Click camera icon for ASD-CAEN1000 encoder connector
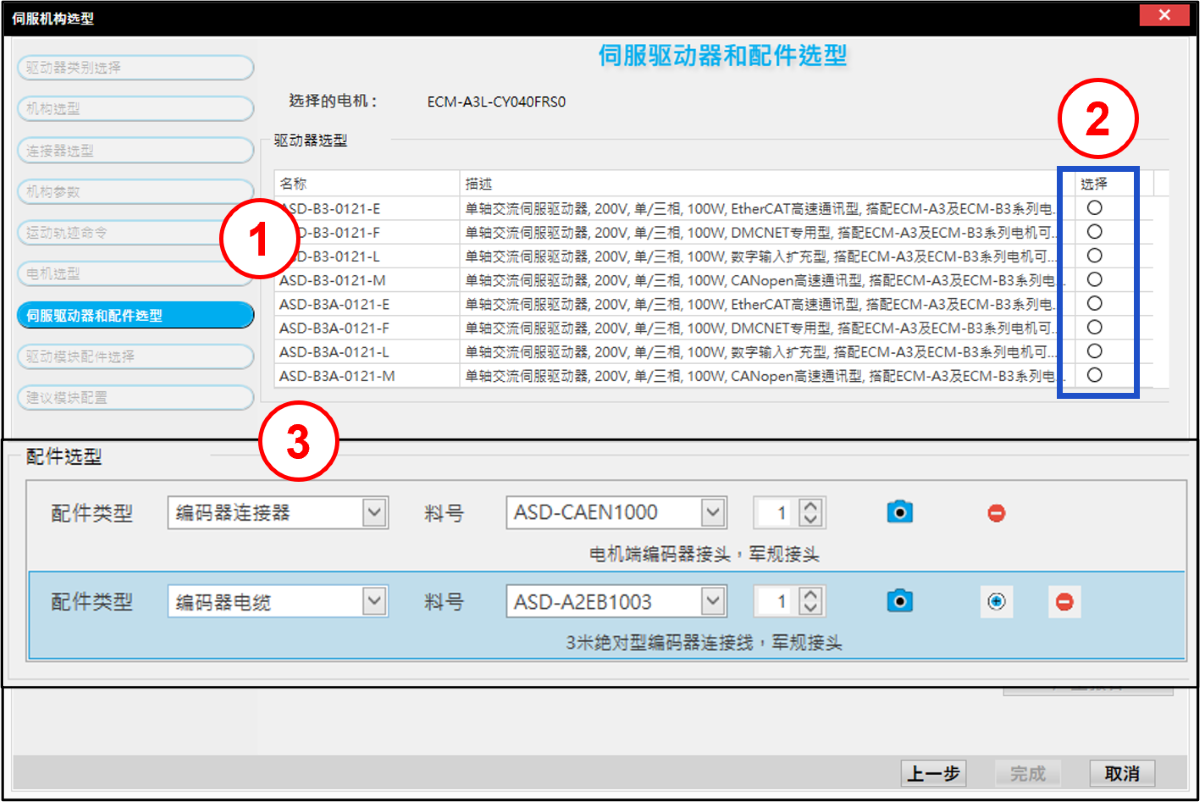 point(900,512)
